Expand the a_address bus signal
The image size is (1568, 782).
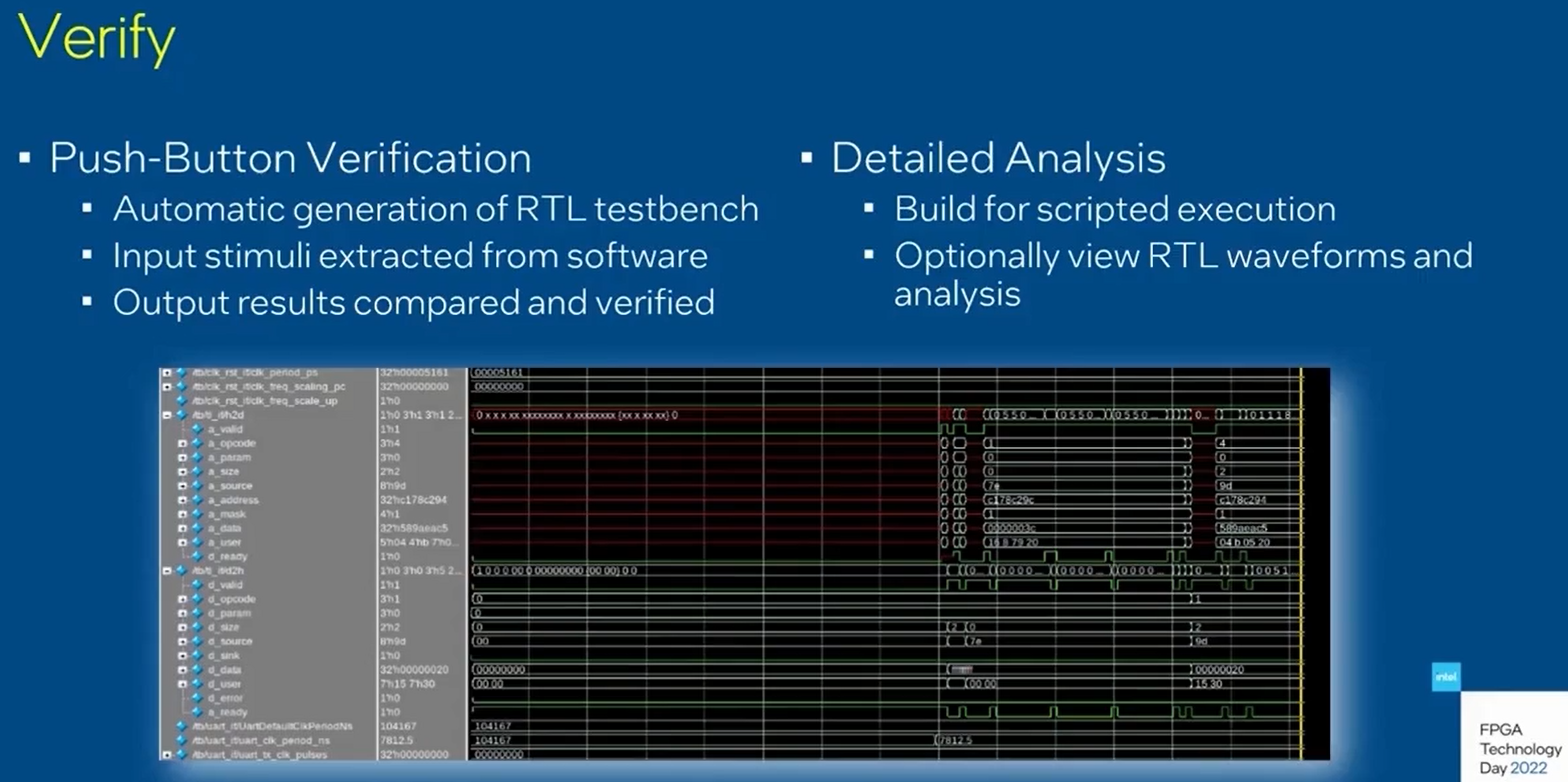(182, 500)
